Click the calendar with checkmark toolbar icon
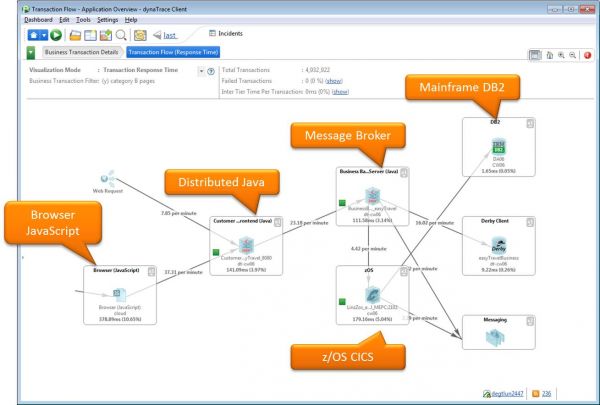Image resolution: width=600 pixels, height=405 pixels. point(106,36)
